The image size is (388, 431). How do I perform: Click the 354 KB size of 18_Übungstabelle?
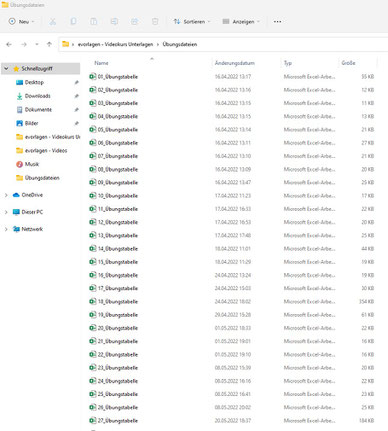pyautogui.click(x=366, y=302)
